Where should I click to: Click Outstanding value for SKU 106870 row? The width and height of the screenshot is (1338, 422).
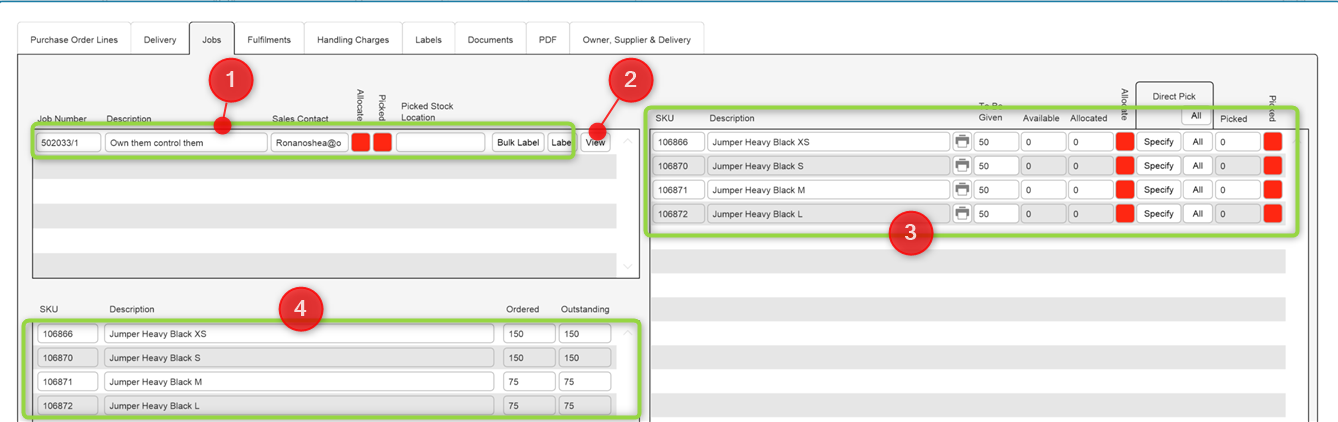[x=585, y=358]
